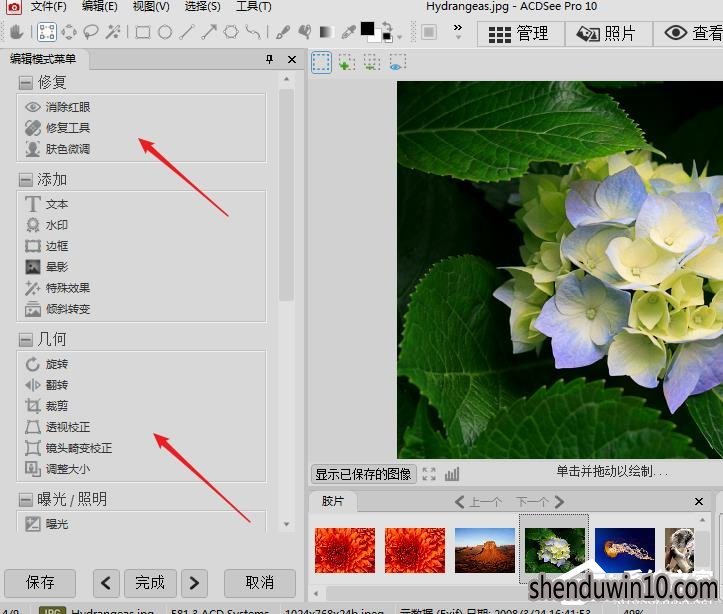
Task: Switch to View mode tab
Action: (x=689, y=34)
